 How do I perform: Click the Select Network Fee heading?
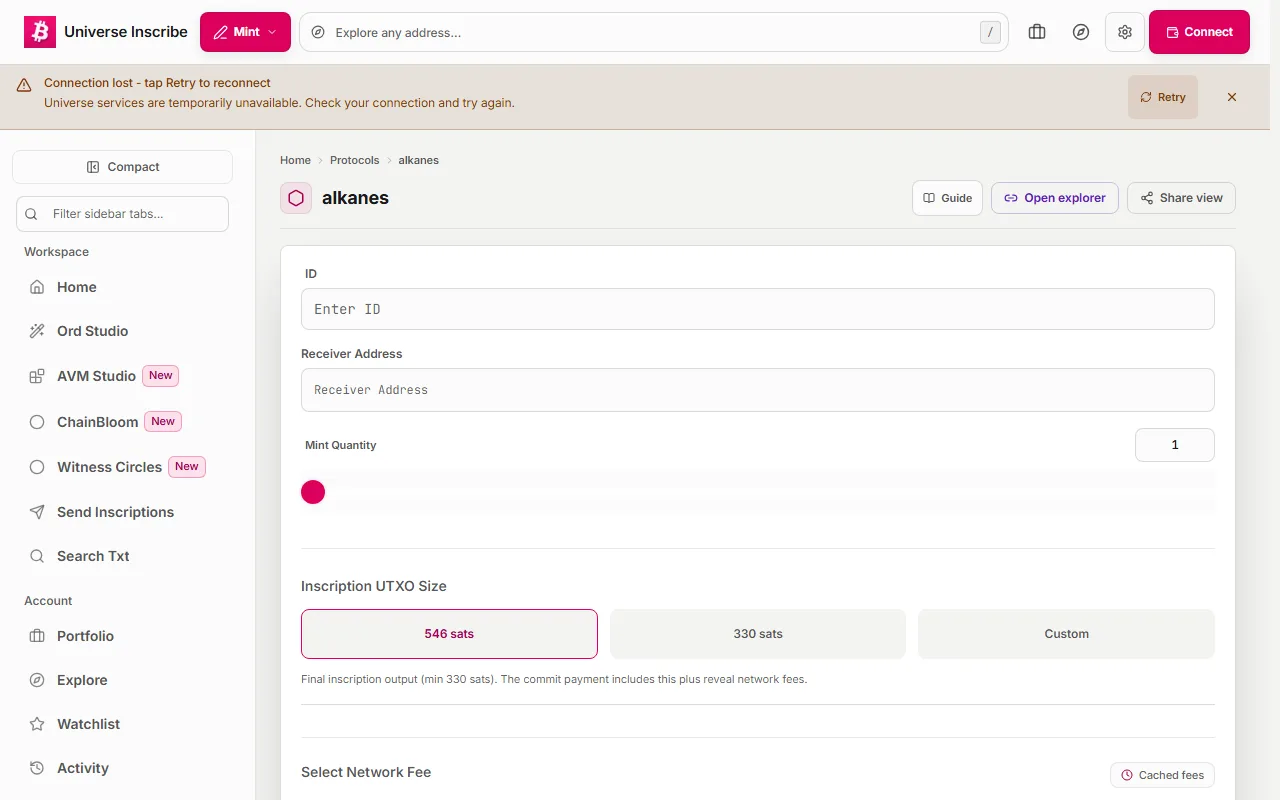tap(366, 772)
